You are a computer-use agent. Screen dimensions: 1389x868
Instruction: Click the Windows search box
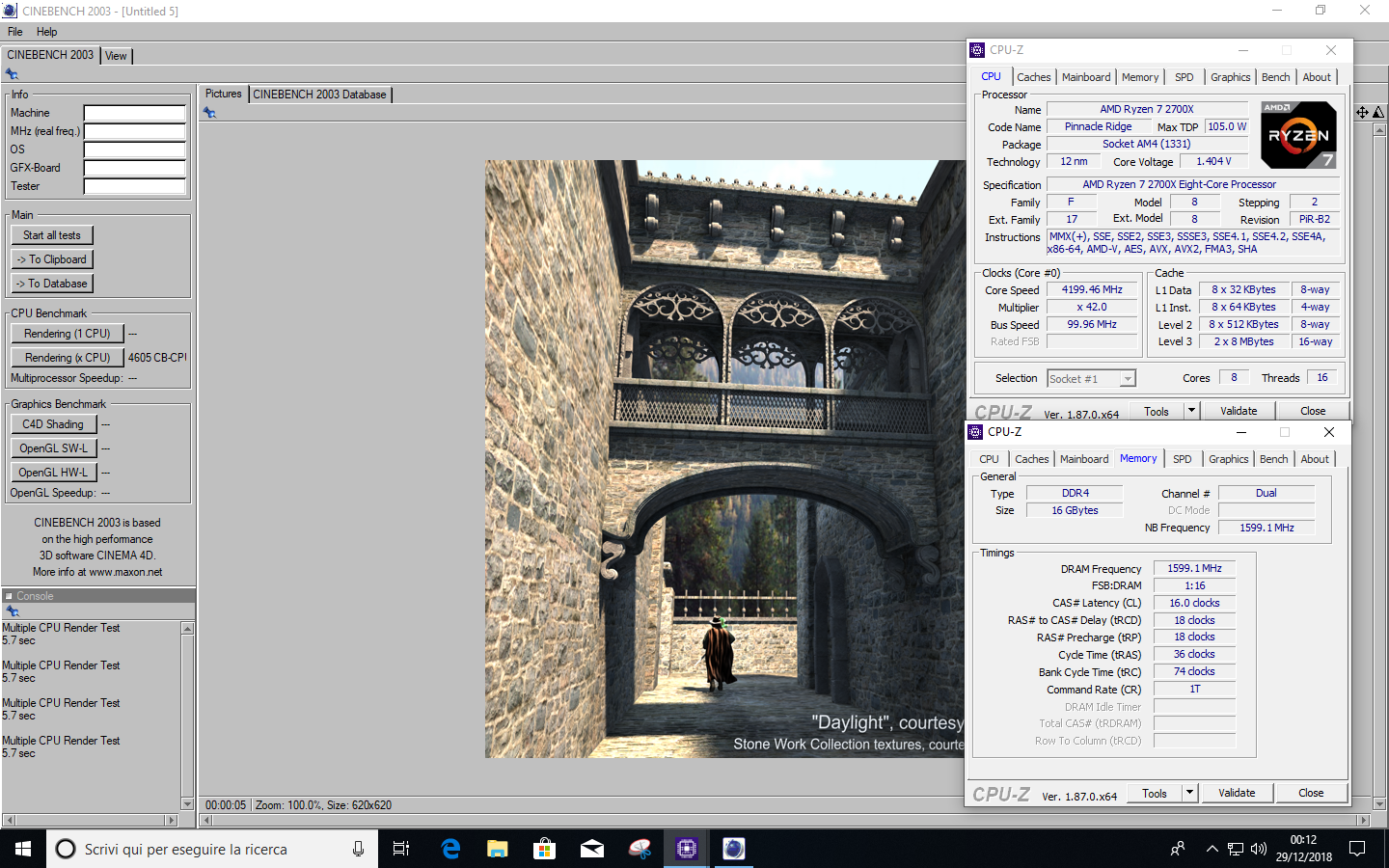[212, 849]
